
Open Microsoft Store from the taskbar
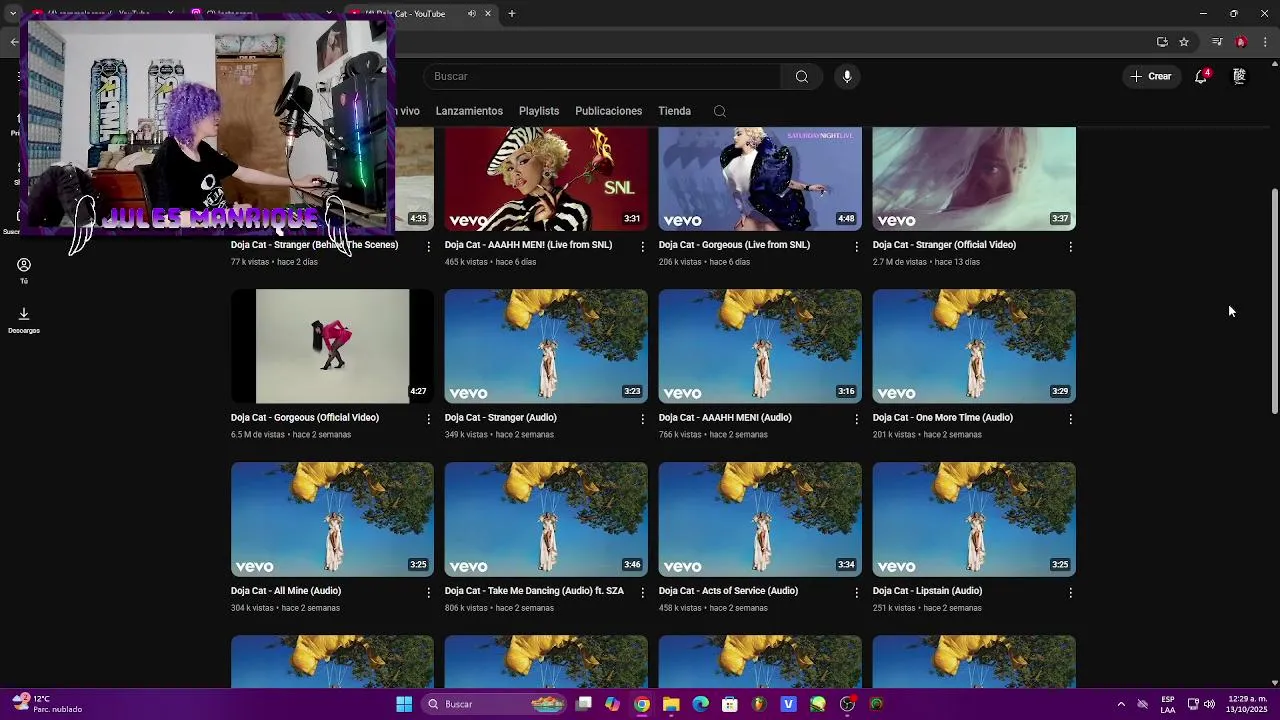tap(730, 704)
